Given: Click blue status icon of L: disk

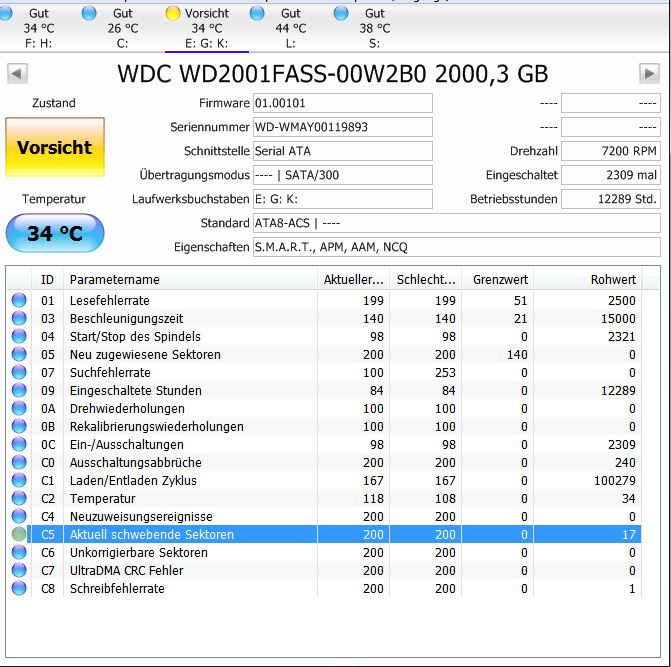Looking at the screenshot, I should coord(257,14).
